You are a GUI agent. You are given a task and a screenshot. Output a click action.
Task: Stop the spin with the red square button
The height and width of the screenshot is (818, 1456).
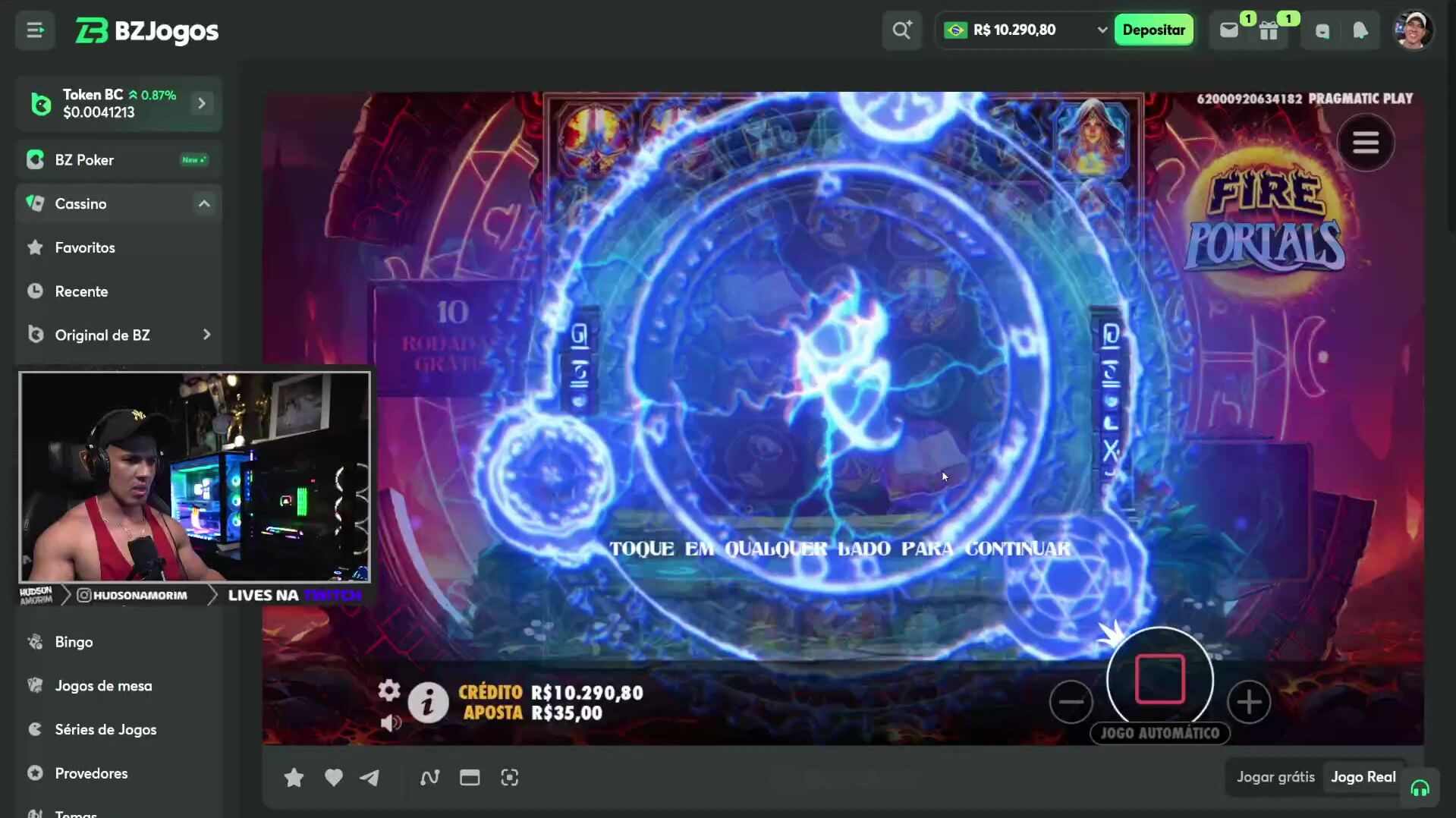pyautogui.click(x=1159, y=679)
